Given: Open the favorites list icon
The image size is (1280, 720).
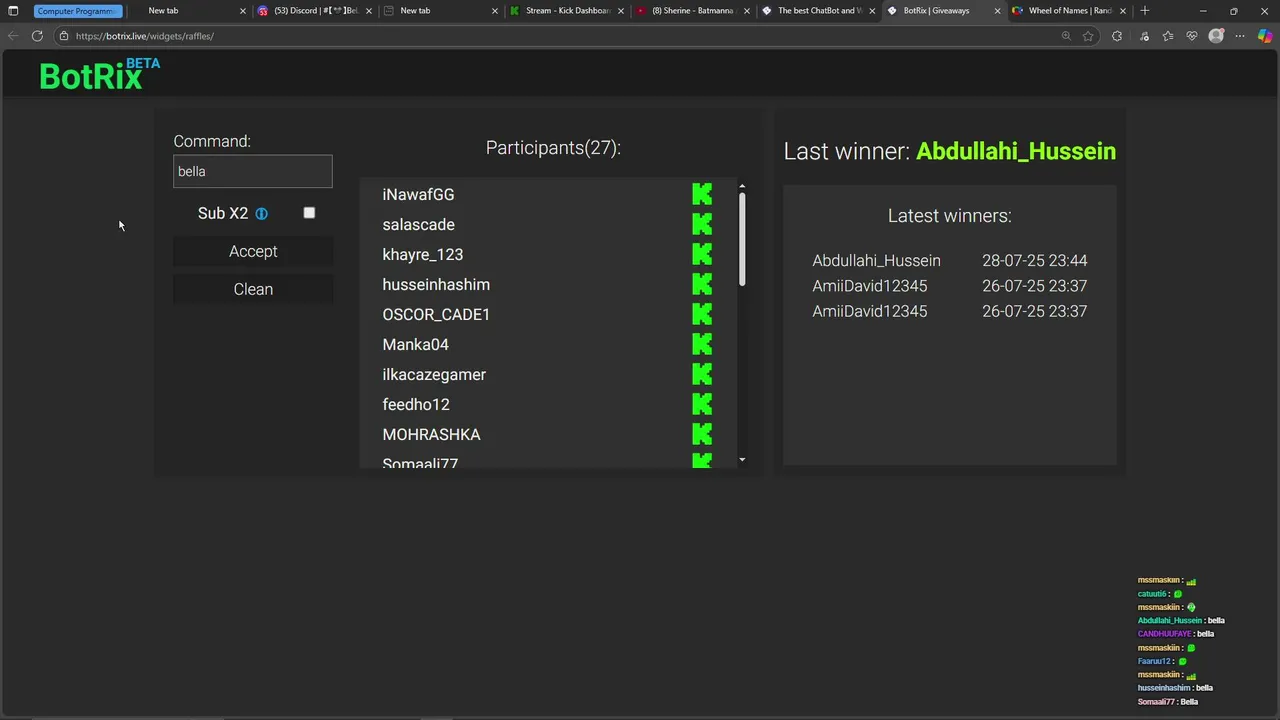Looking at the screenshot, I should click(x=1167, y=36).
